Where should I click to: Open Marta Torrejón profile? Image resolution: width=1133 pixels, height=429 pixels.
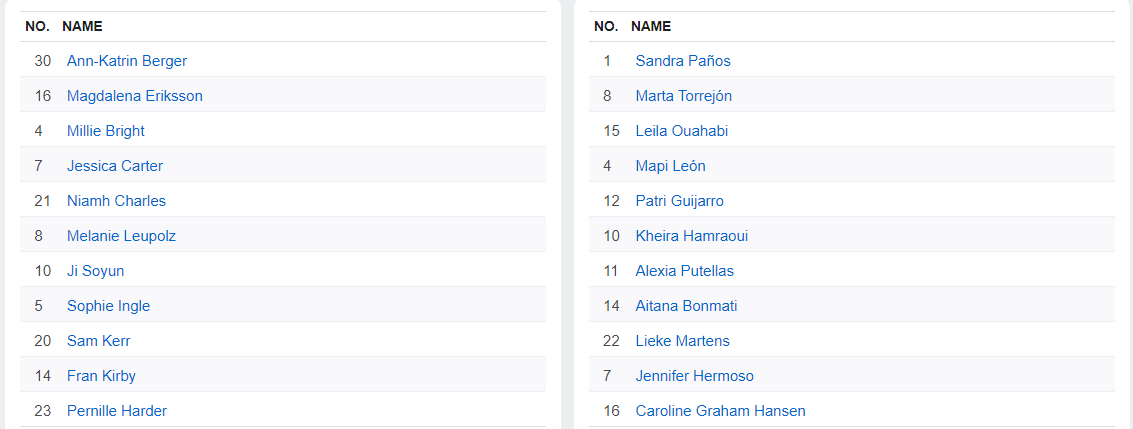(x=683, y=96)
